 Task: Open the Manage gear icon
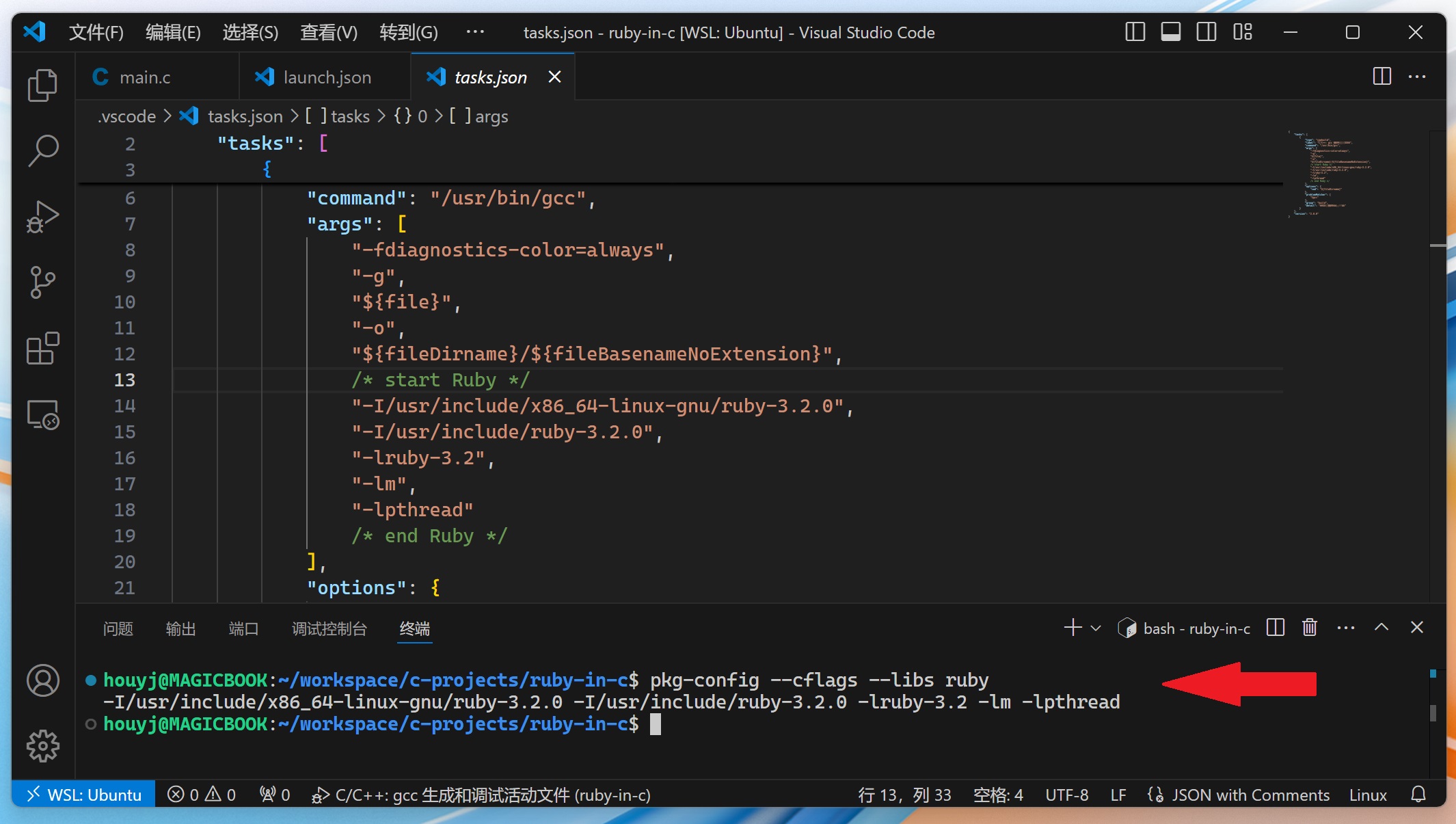coord(43,745)
